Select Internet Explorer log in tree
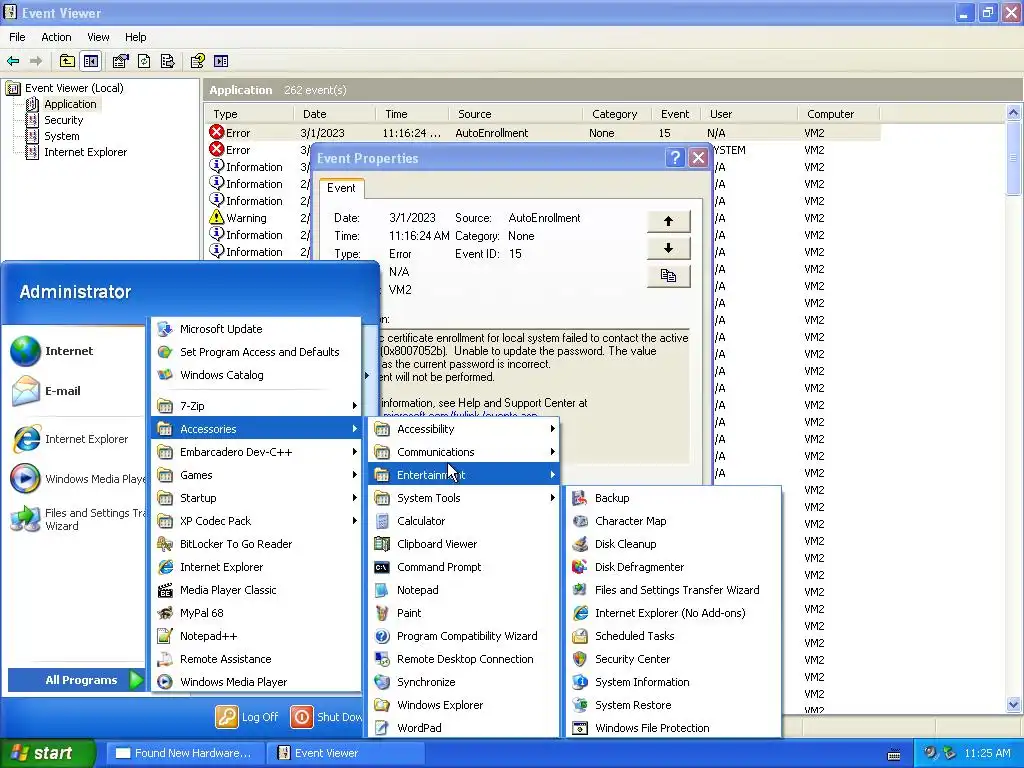 86,152
